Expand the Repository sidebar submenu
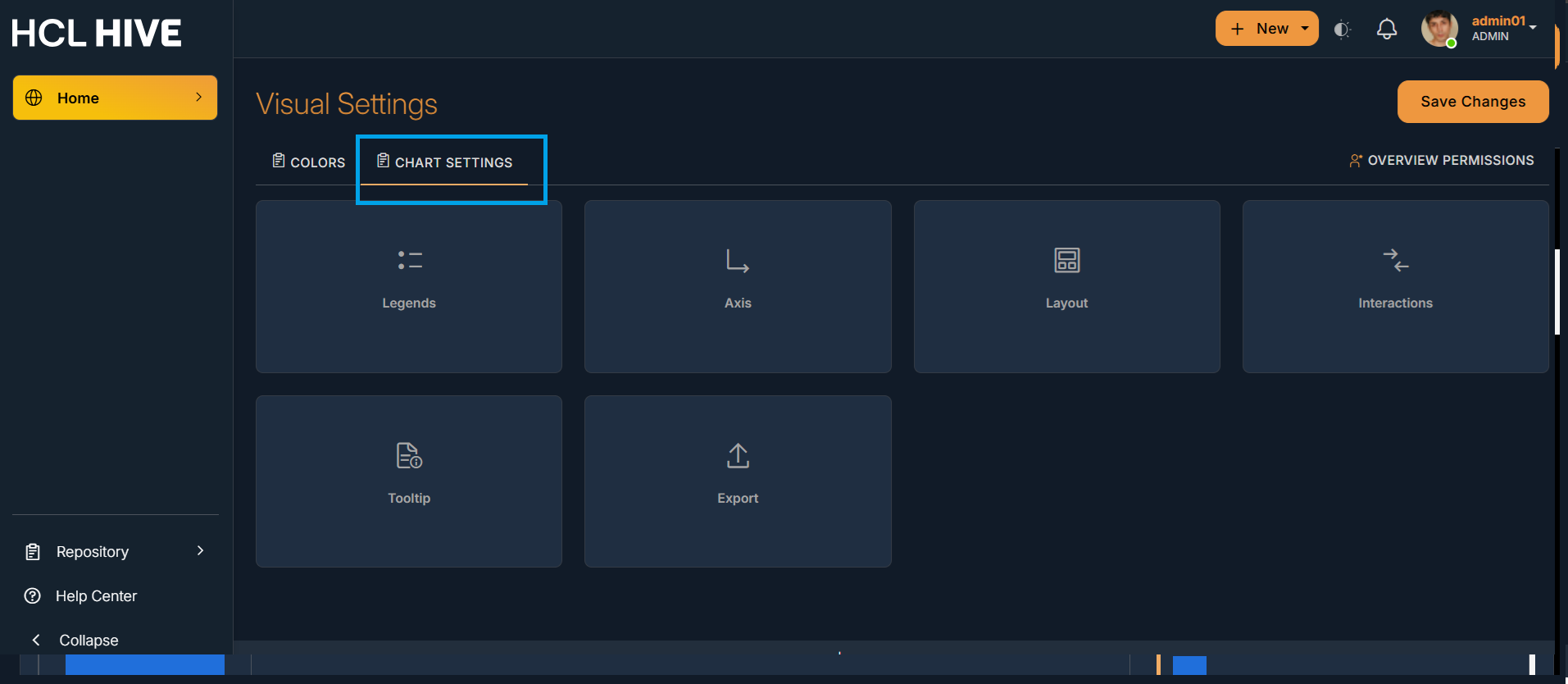The image size is (1568, 684). click(x=199, y=551)
